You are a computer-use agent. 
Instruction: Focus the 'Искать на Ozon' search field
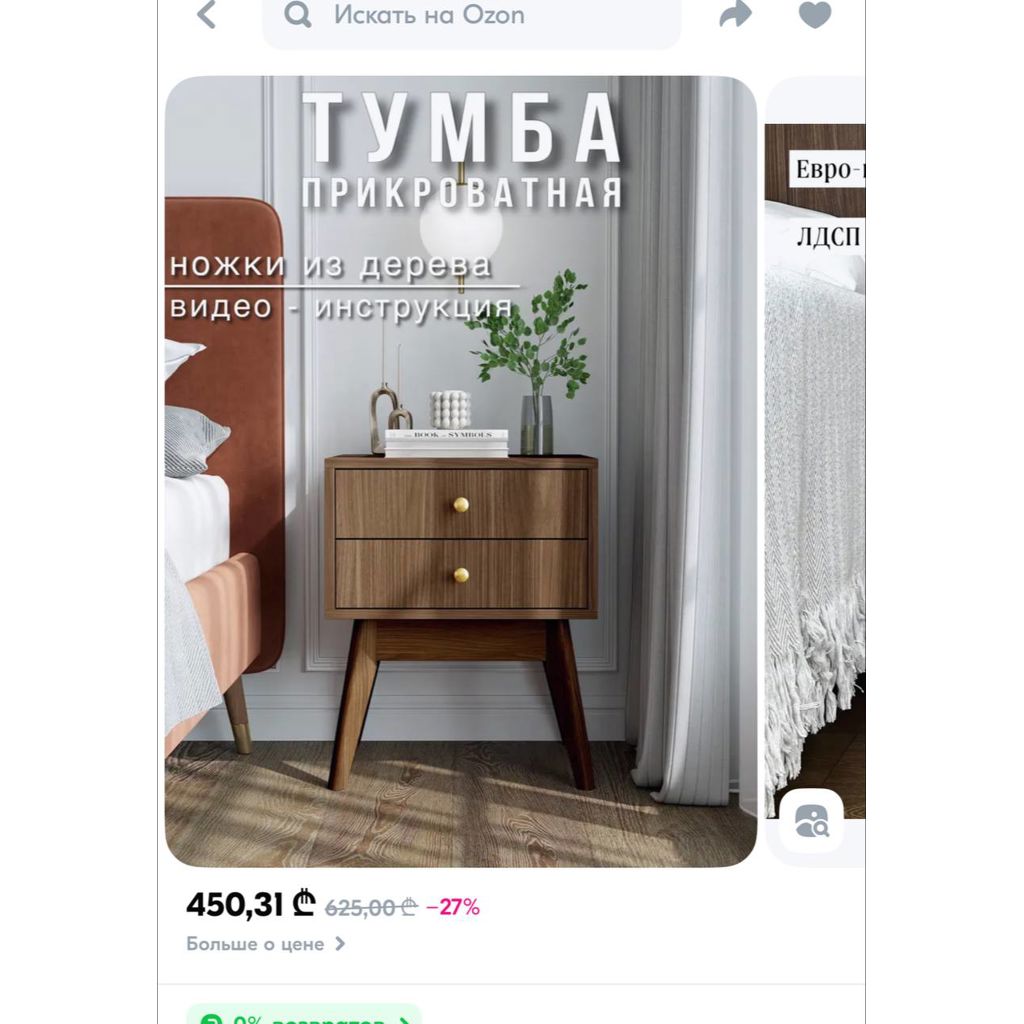click(472, 20)
